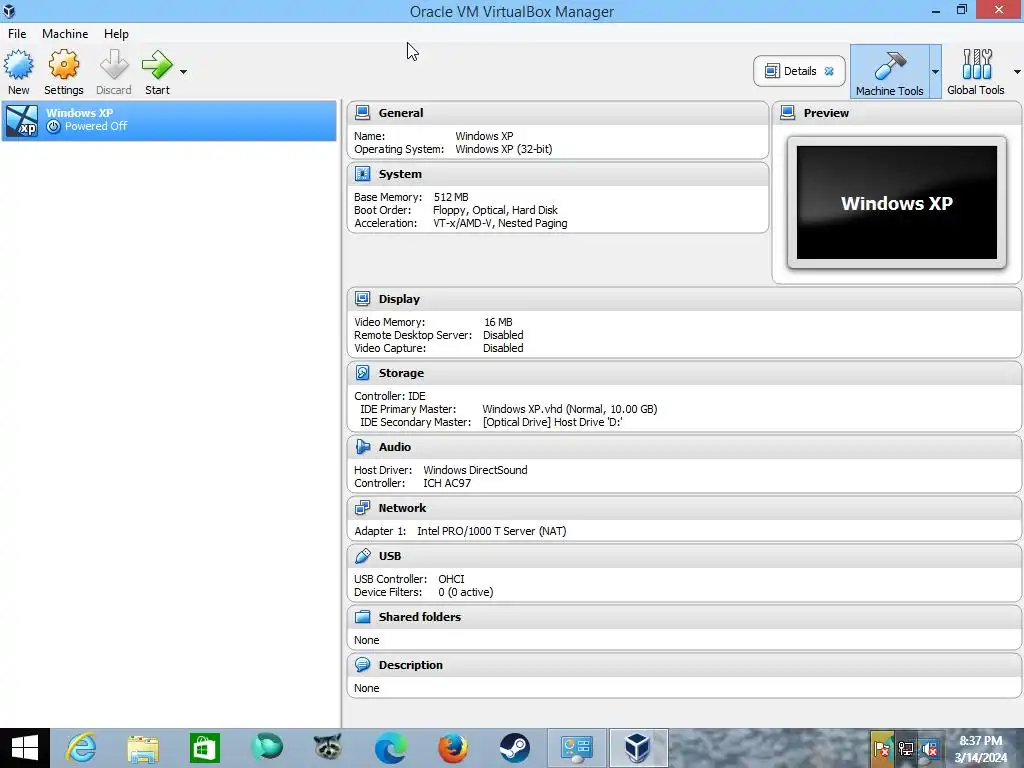Open the System settings heading link
This screenshot has width=1024, height=768.
(x=400, y=174)
